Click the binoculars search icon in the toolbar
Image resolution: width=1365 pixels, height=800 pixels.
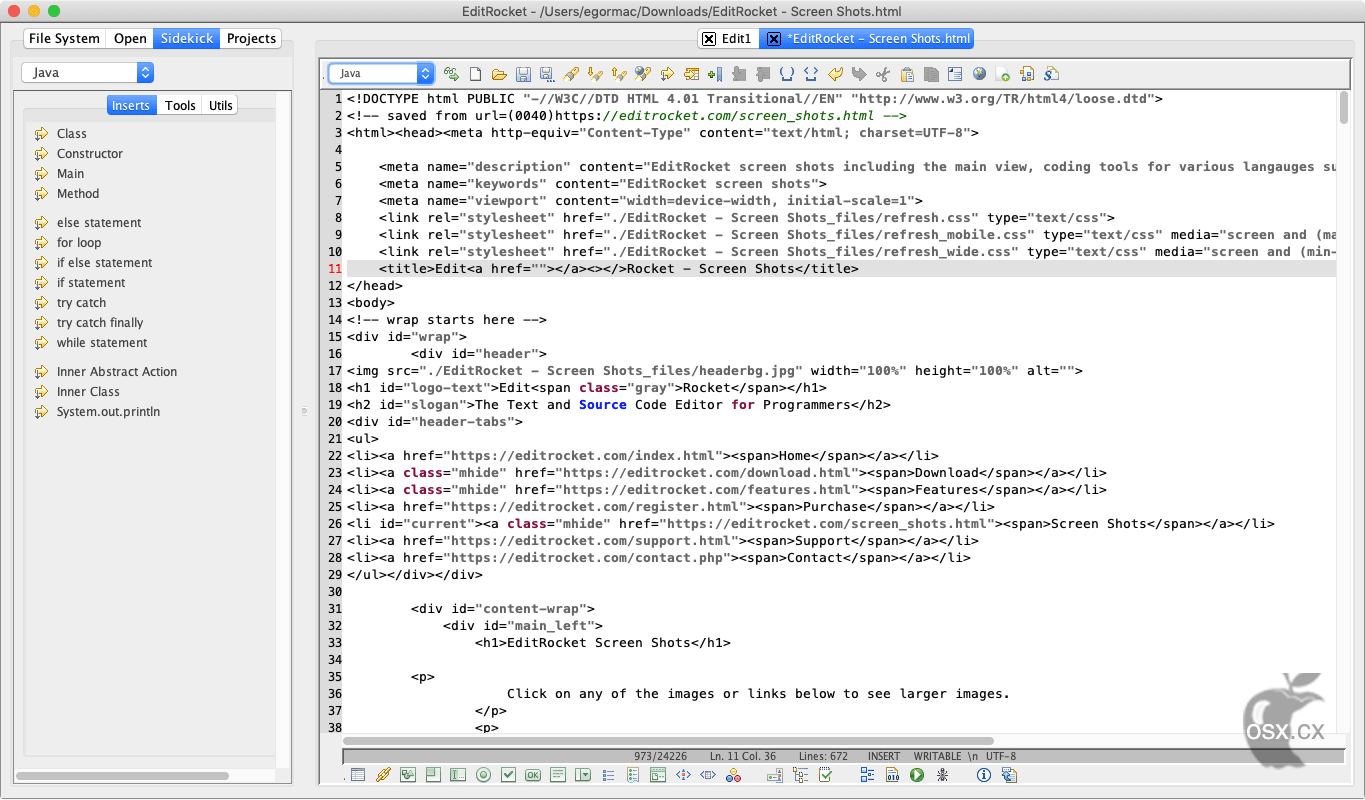click(x=643, y=74)
